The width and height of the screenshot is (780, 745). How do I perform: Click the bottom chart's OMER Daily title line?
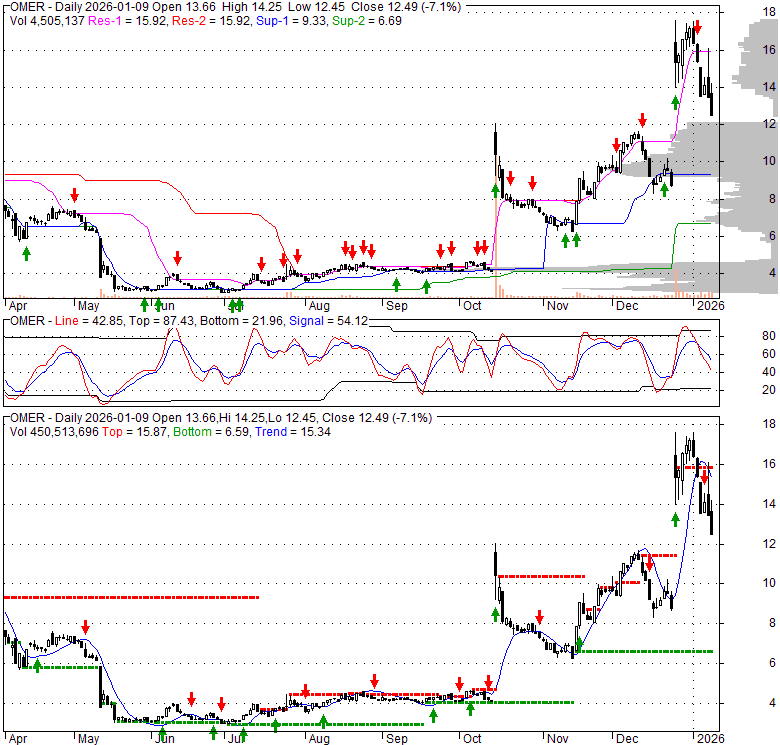221,418
